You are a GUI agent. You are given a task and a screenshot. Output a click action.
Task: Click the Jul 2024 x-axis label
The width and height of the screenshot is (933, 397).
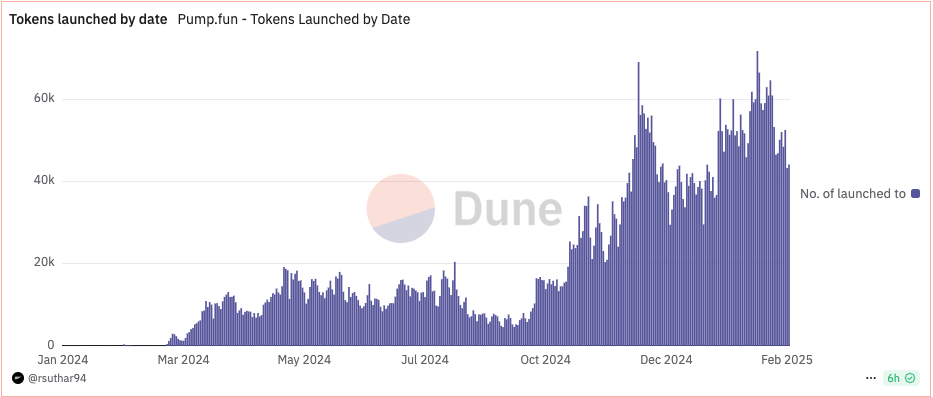(425, 360)
